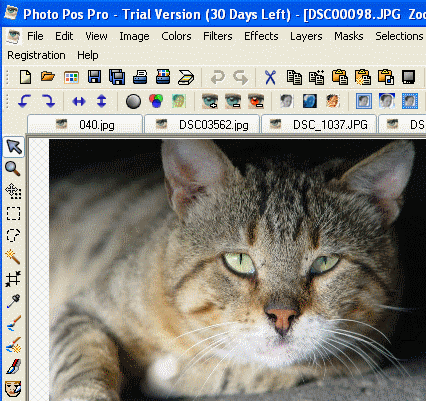
Task: Acquire image from scanner icon
Action: click(186, 77)
